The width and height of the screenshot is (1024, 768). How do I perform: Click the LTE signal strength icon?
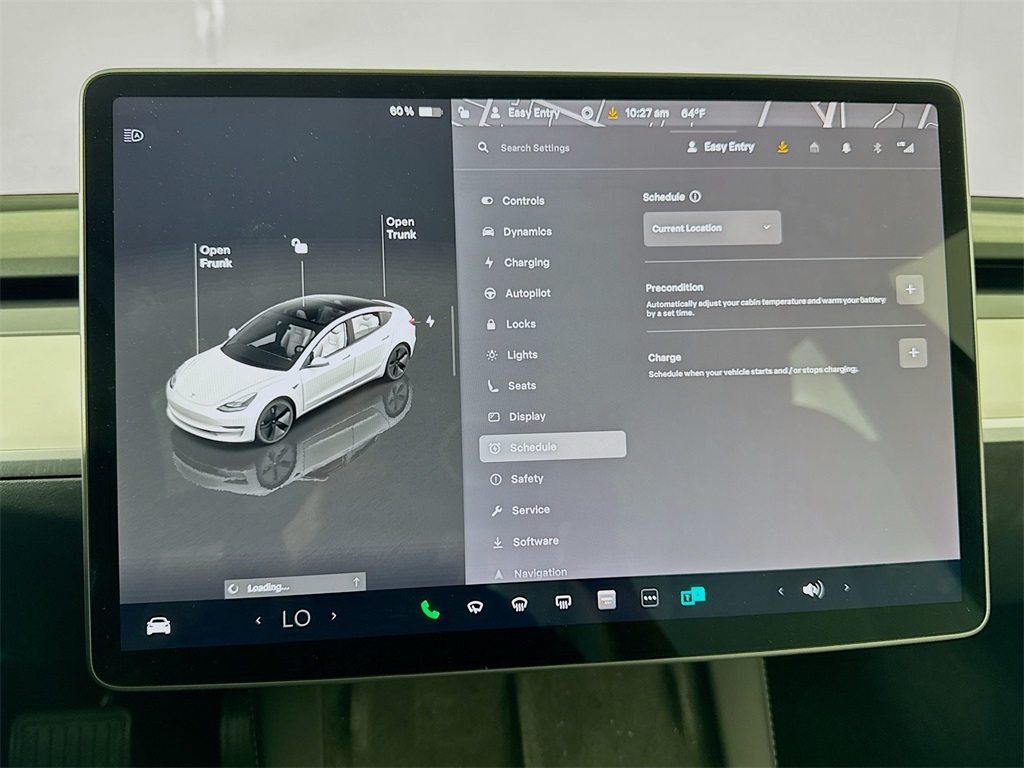[905, 147]
